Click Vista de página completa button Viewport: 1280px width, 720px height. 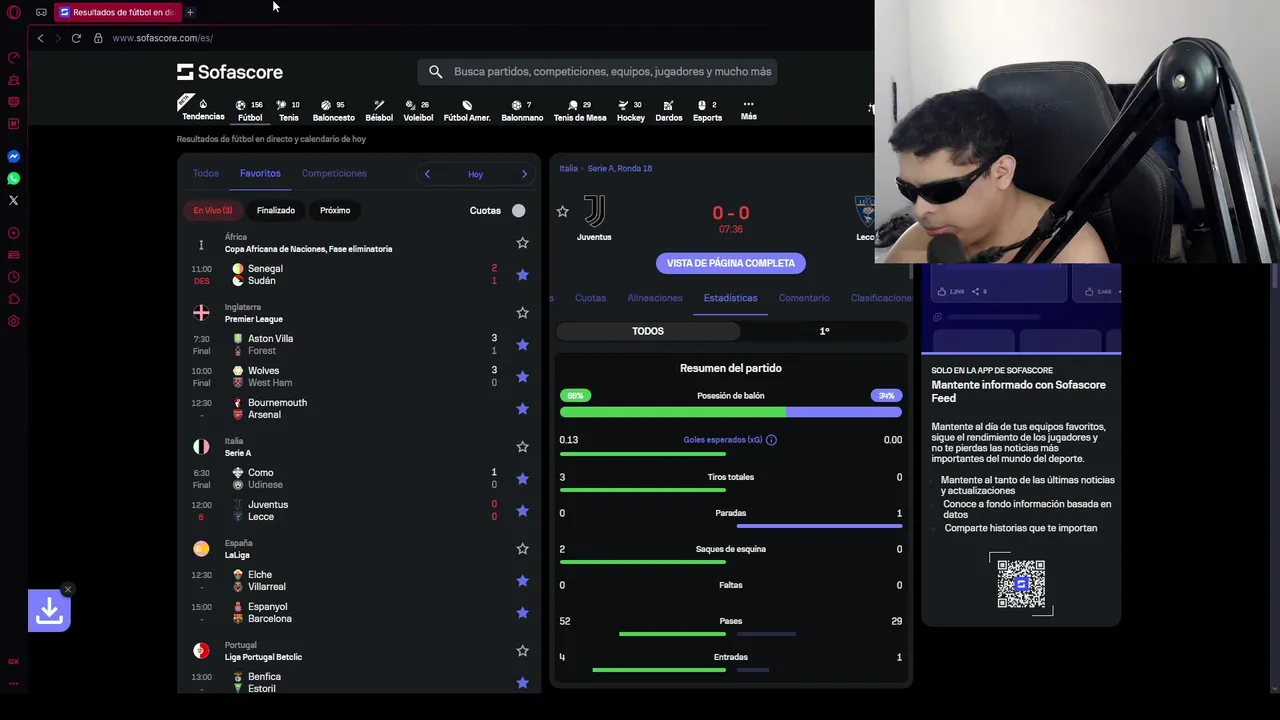[x=731, y=263]
